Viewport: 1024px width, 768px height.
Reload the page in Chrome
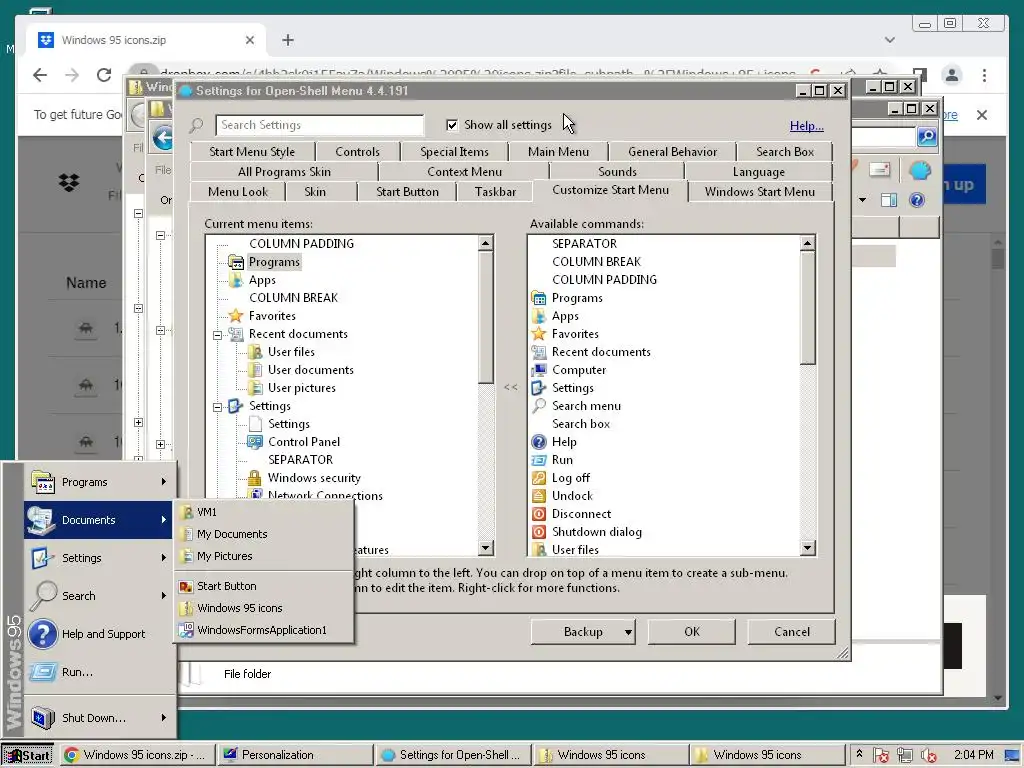click(104, 75)
